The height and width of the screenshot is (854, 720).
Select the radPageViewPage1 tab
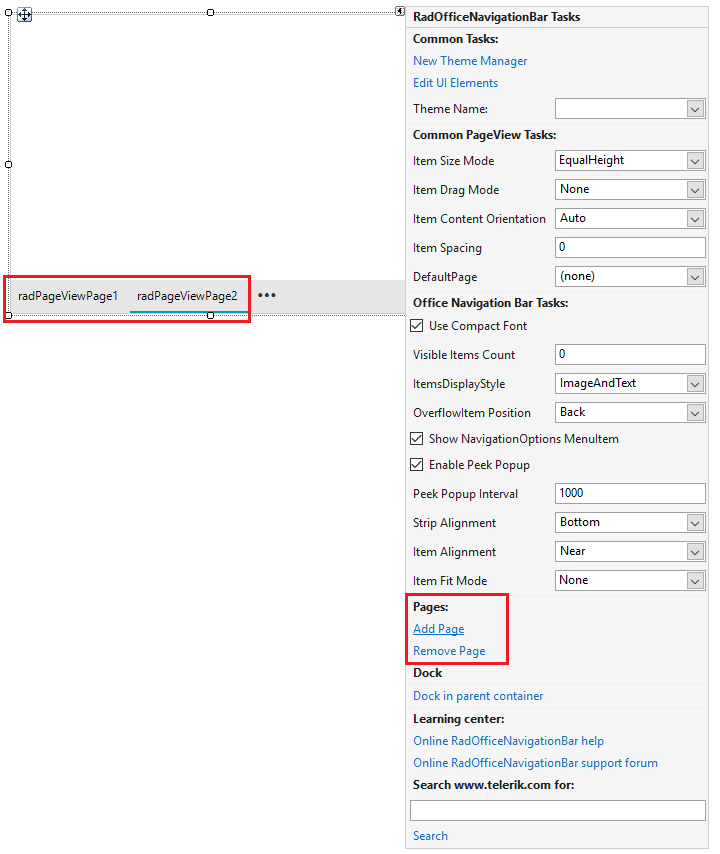(68, 296)
